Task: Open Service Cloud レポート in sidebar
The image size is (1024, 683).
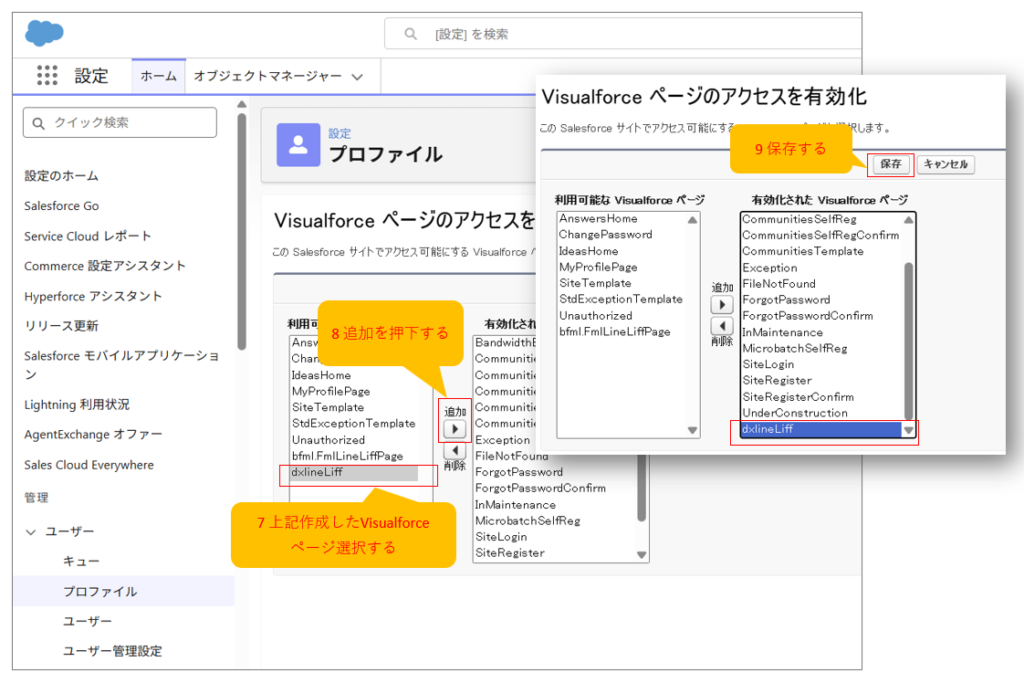Action: click(x=88, y=236)
